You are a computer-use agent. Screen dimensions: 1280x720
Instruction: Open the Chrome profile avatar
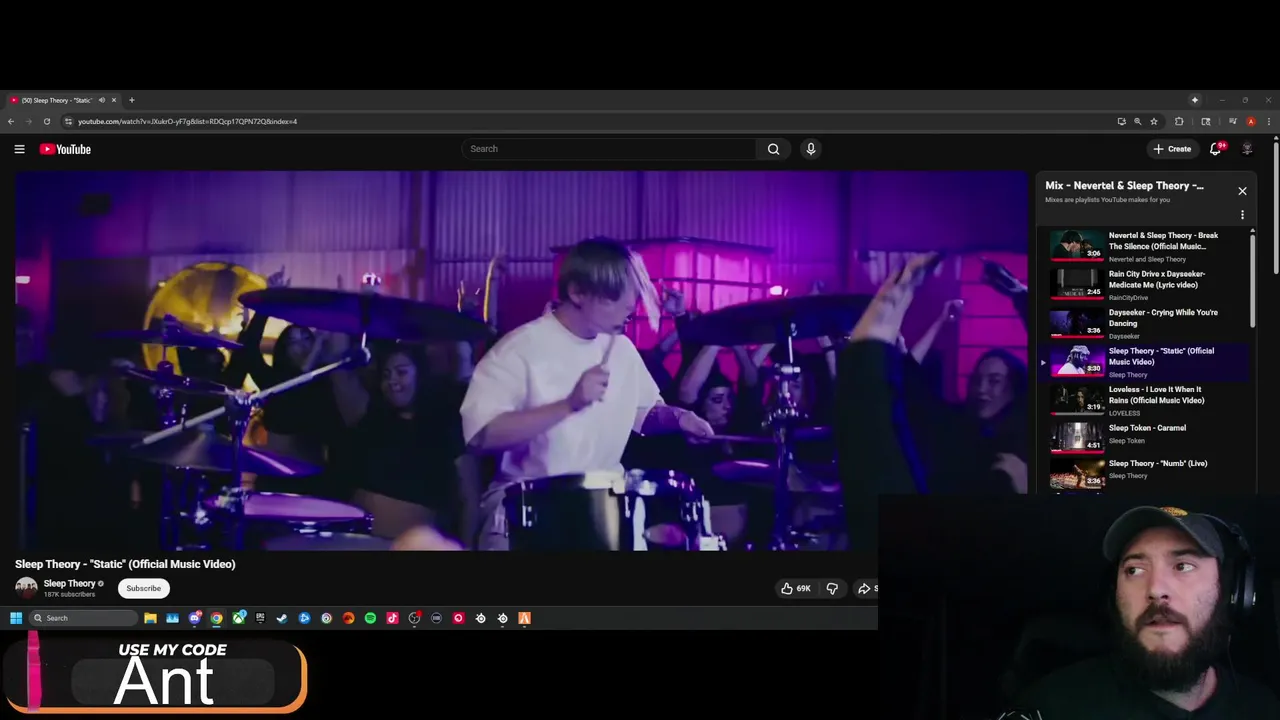pos(1251,121)
